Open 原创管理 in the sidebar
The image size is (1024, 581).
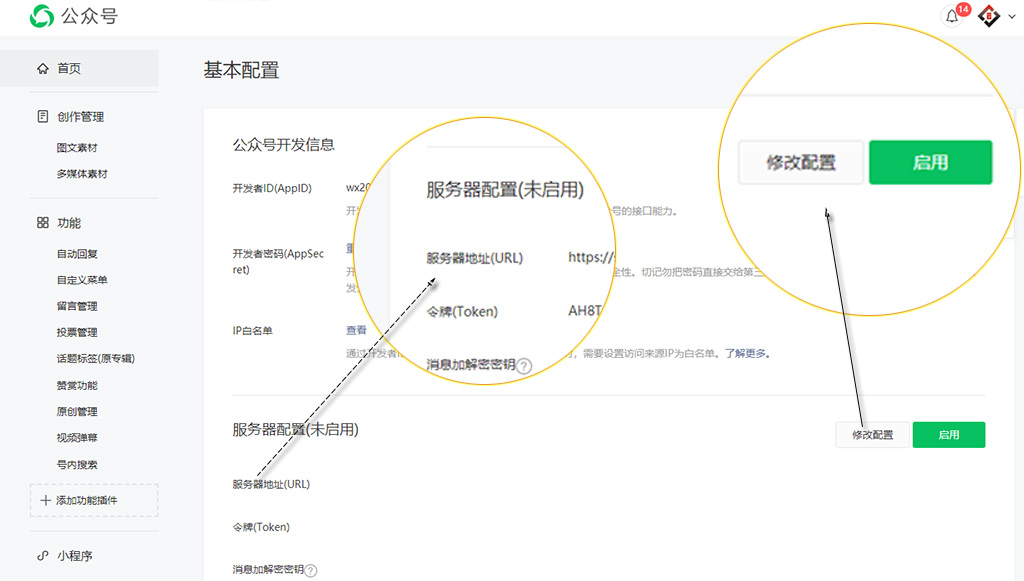point(77,411)
